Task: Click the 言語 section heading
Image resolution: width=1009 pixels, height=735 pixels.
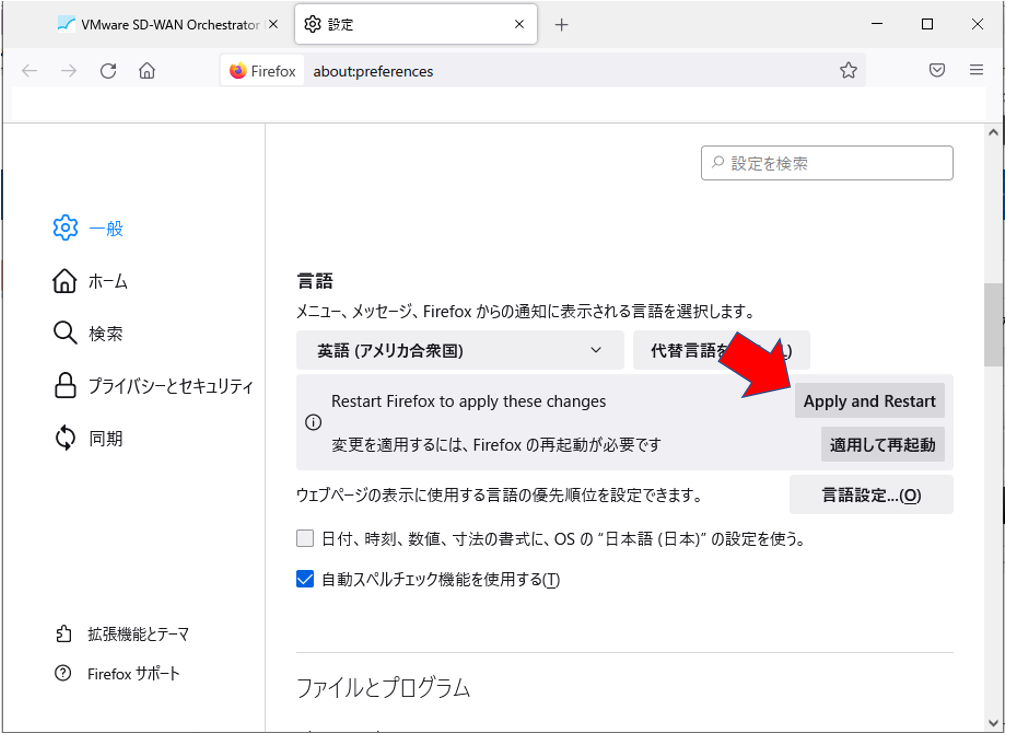Action: [315, 281]
